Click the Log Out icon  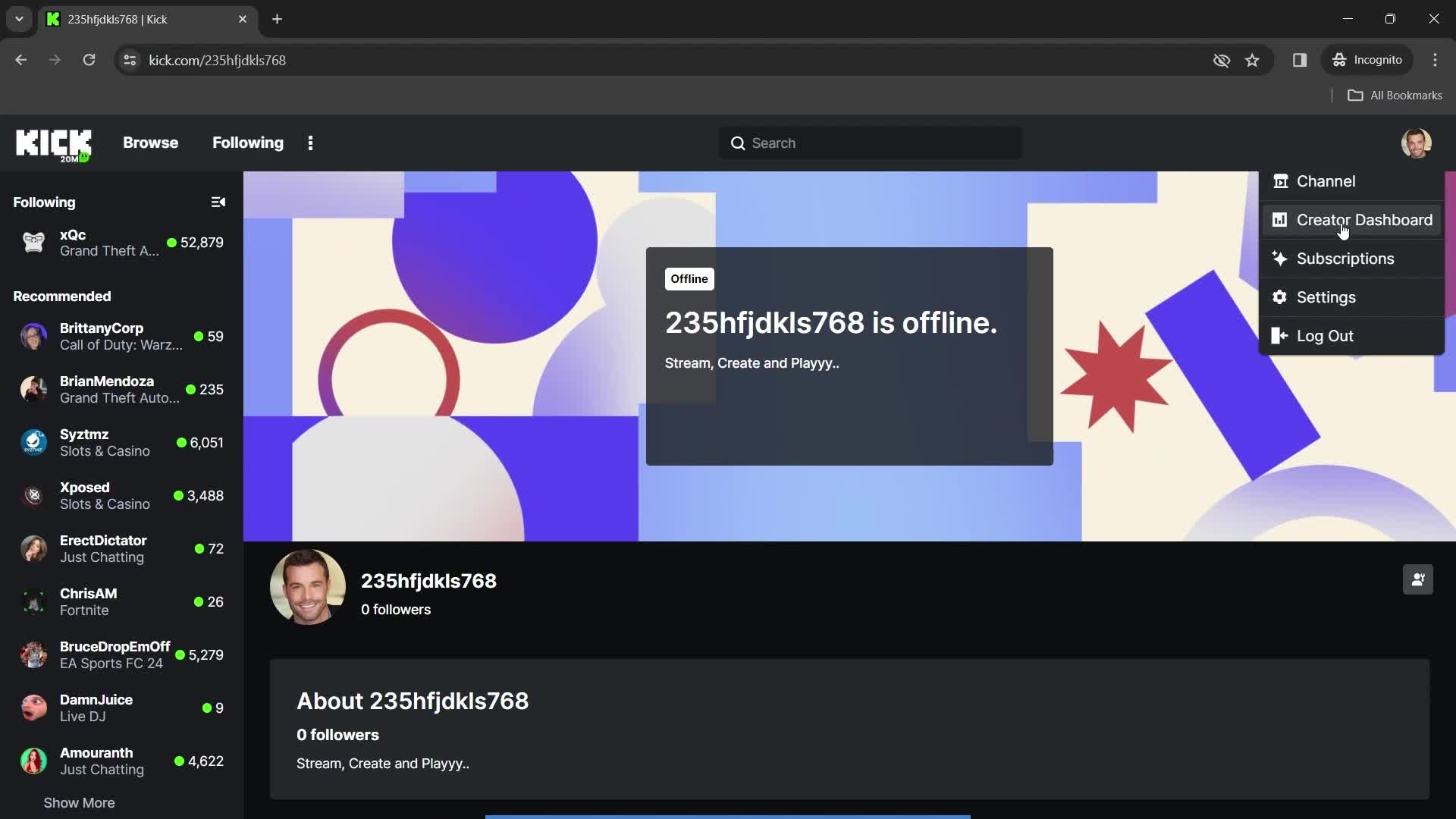pyautogui.click(x=1280, y=336)
